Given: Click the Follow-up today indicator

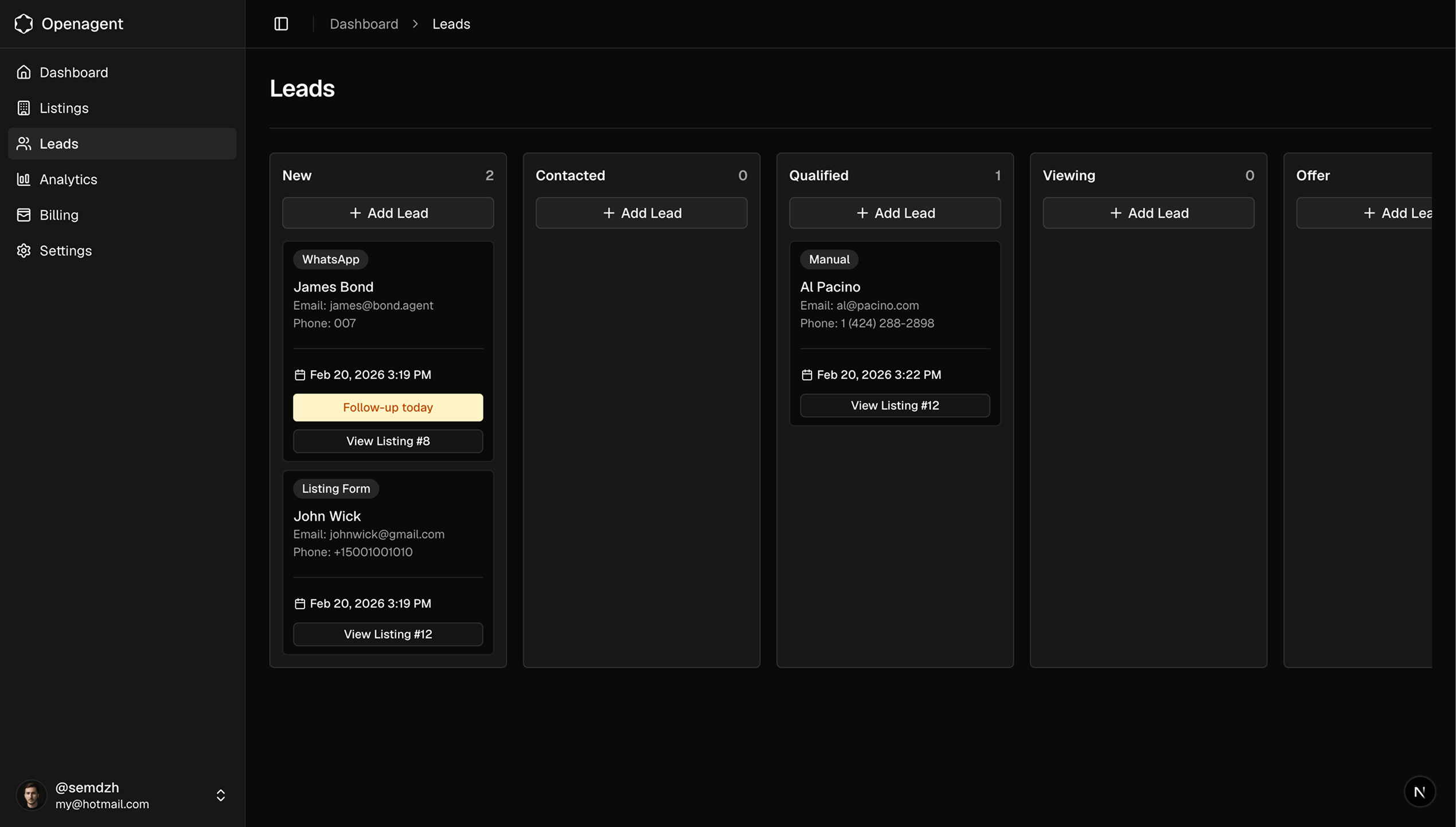Looking at the screenshot, I should (388, 407).
